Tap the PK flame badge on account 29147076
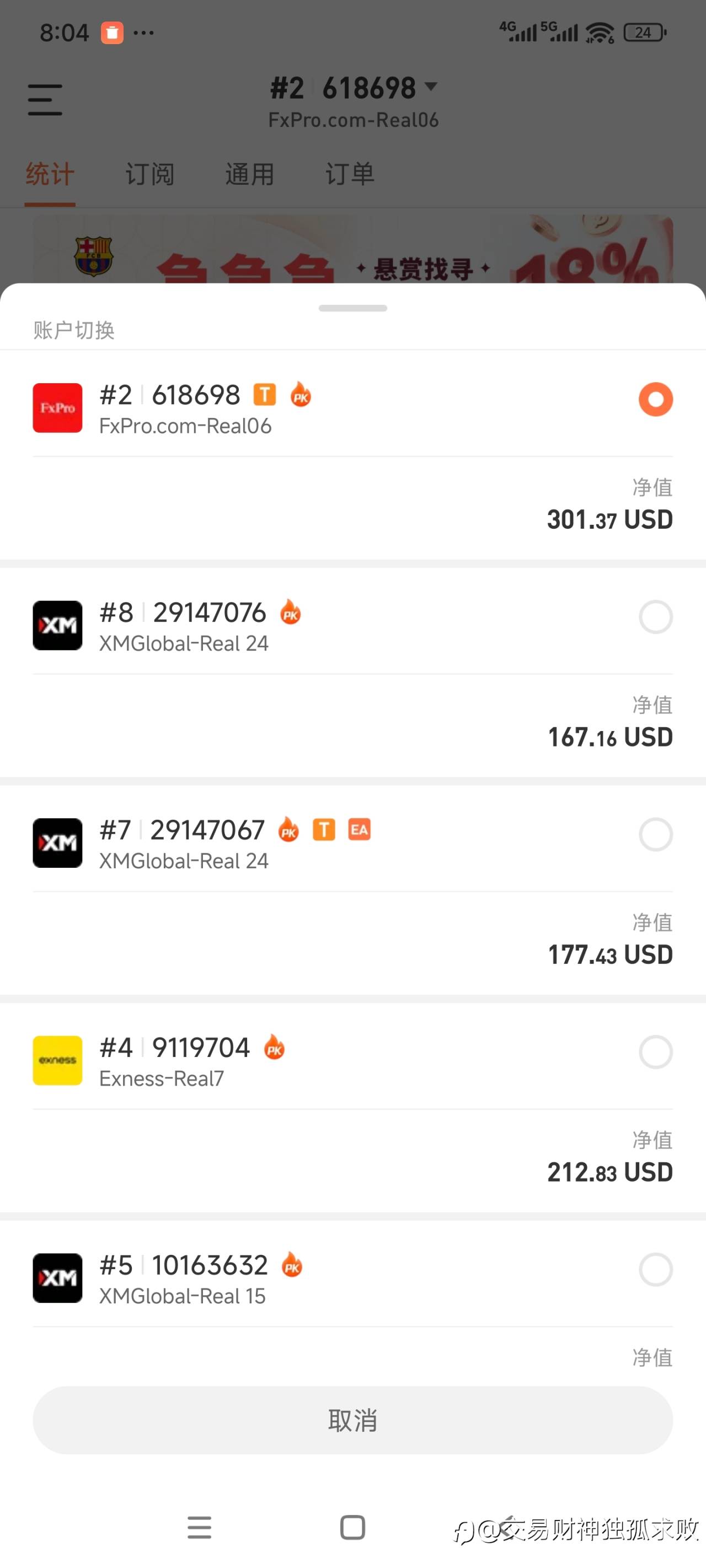This screenshot has height=1568, width=706. coord(291,613)
